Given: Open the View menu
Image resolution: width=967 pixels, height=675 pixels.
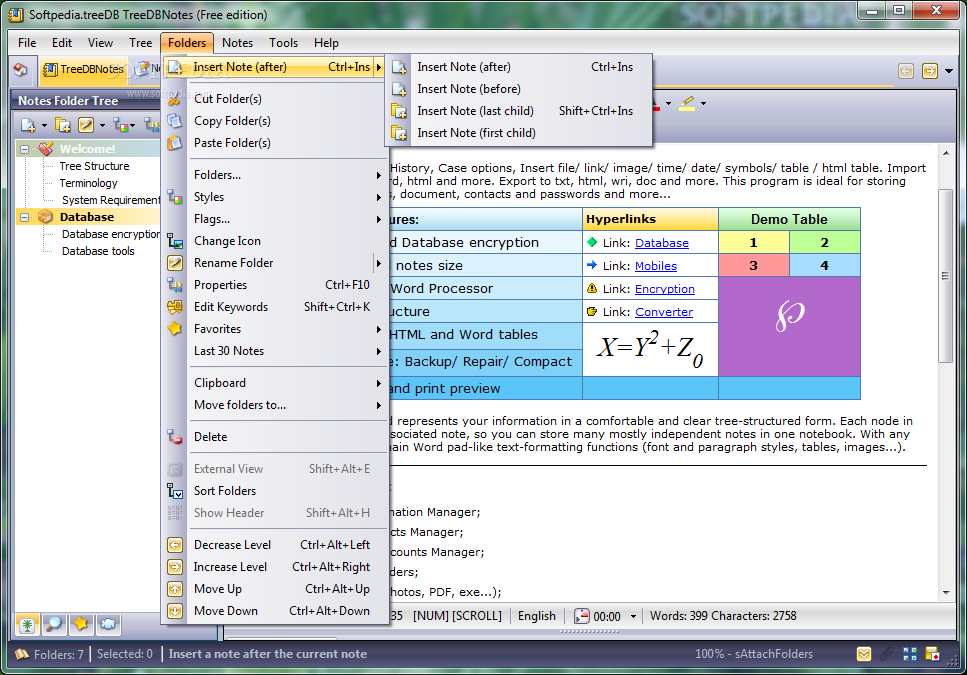Looking at the screenshot, I should click(x=100, y=43).
